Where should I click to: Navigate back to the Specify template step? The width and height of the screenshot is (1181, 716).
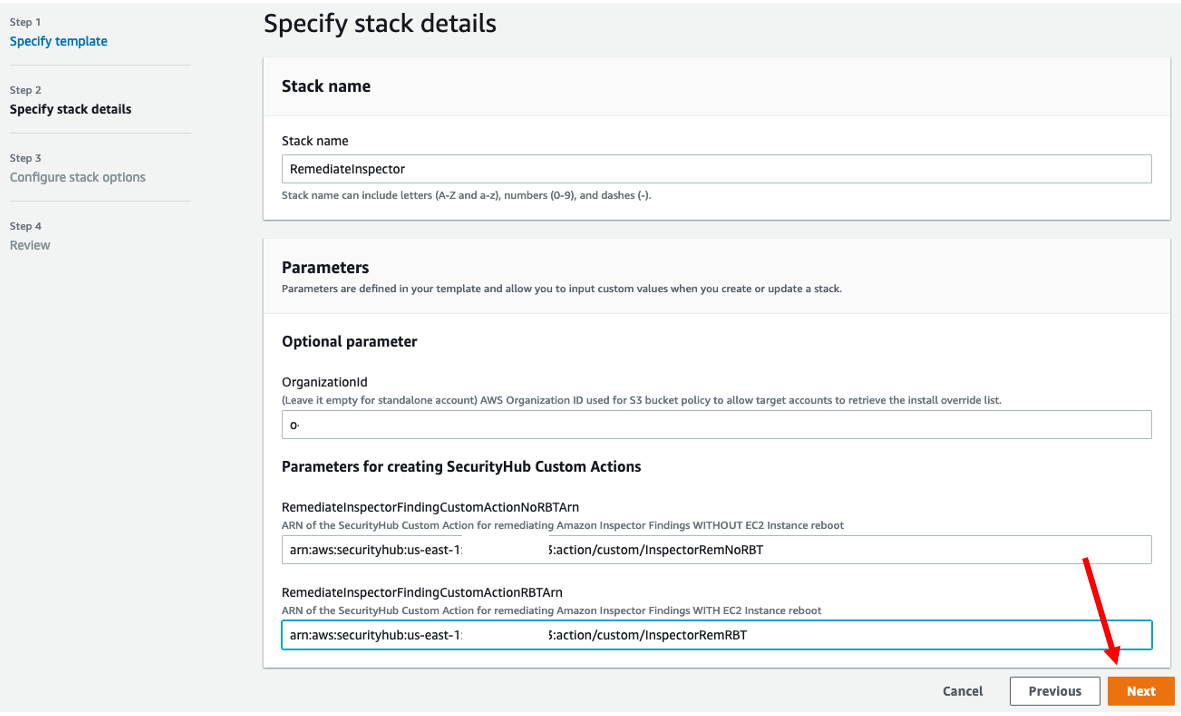58,41
